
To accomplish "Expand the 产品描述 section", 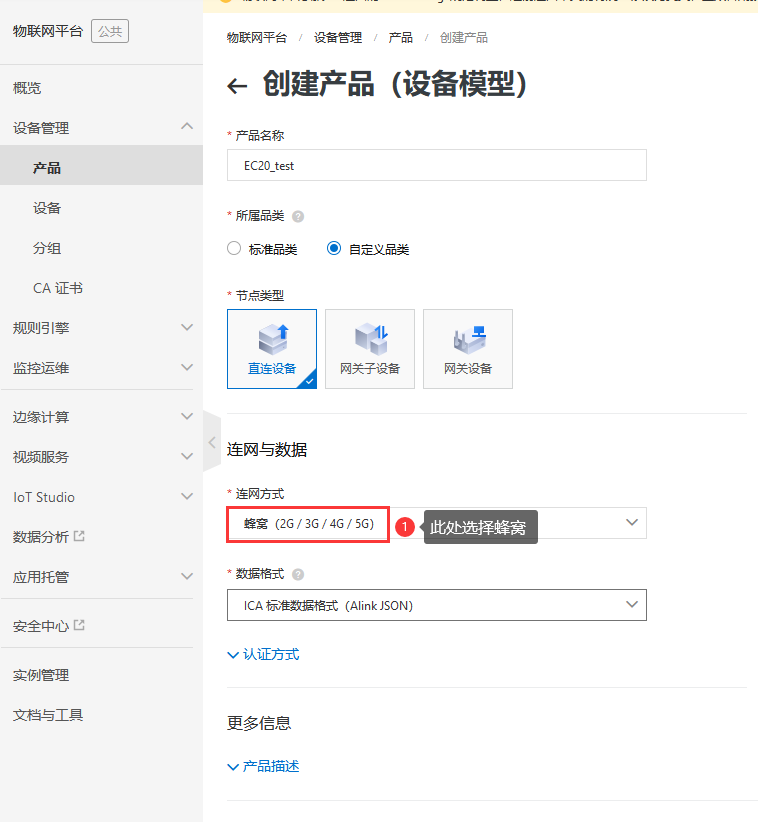I will click(x=263, y=766).
